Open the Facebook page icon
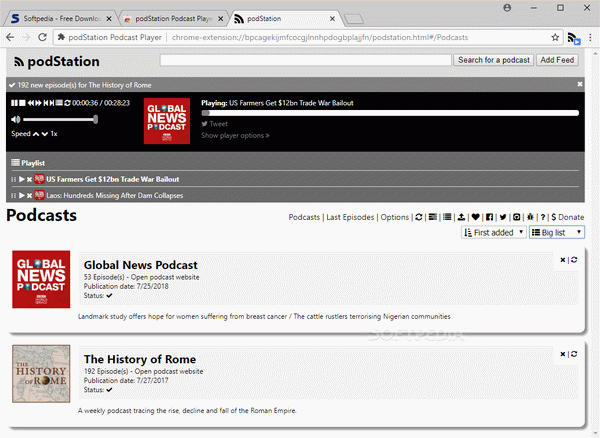This screenshot has height=438, width=600. [x=489, y=217]
